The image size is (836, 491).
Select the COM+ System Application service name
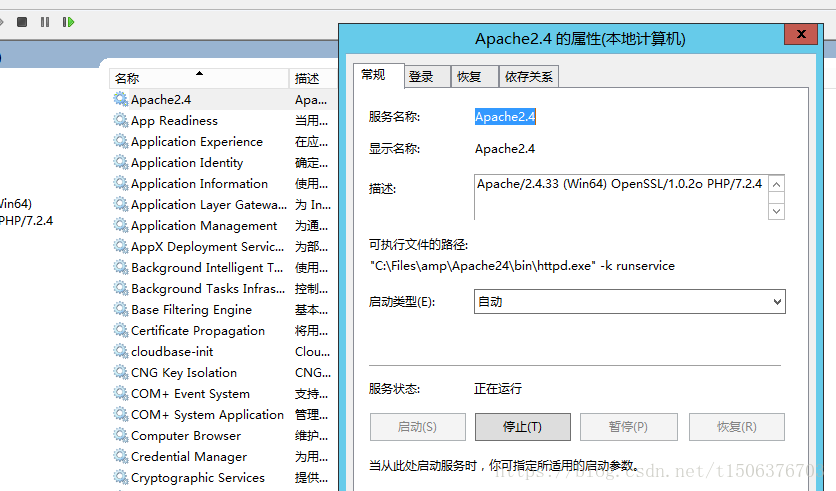(207, 415)
